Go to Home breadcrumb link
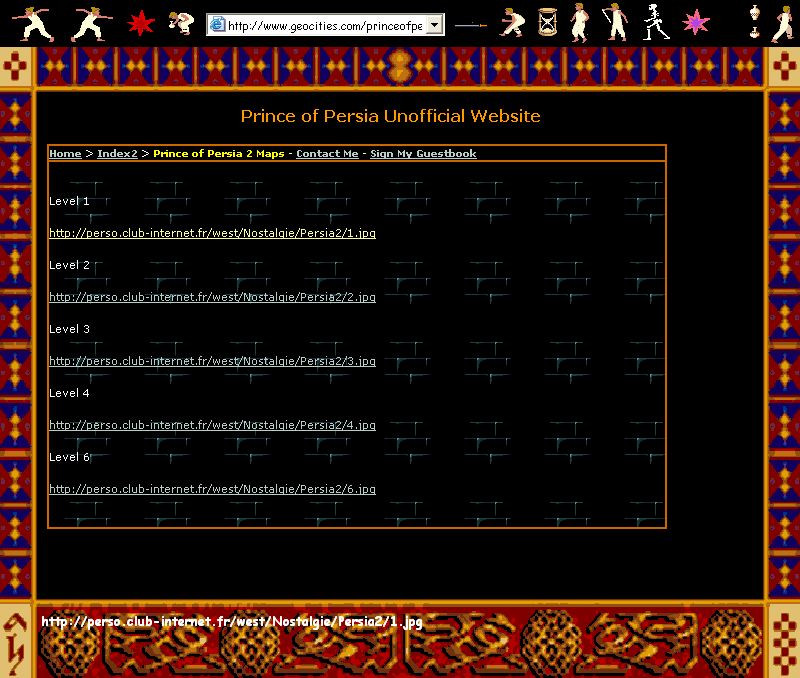This screenshot has height=678, width=800. pyautogui.click(x=65, y=154)
